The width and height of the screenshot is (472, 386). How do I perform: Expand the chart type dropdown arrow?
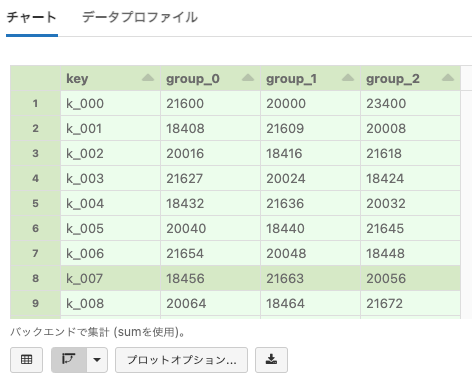click(97, 360)
